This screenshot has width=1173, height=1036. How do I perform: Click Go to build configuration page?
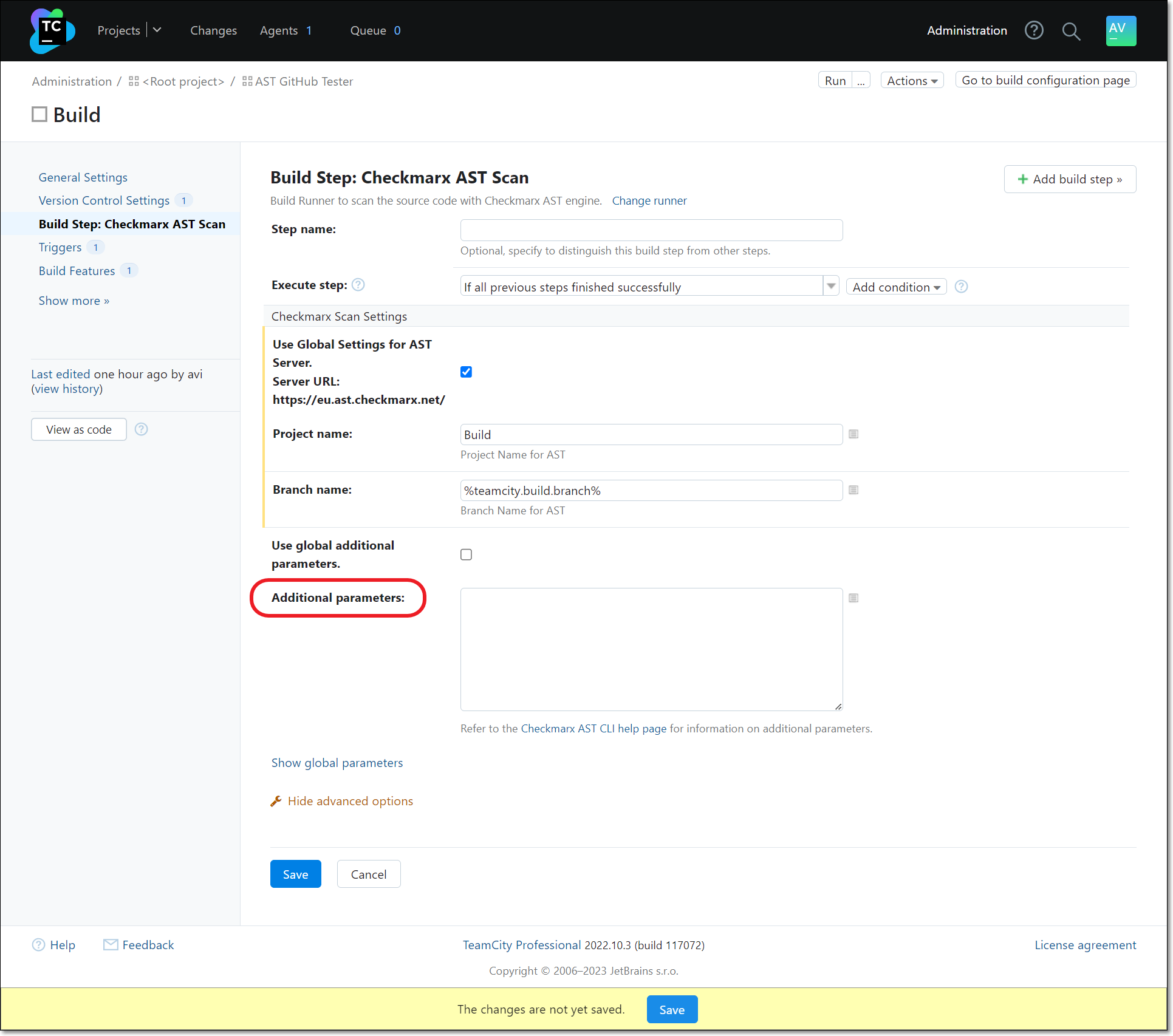pyautogui.click(x=1045, y=80)
